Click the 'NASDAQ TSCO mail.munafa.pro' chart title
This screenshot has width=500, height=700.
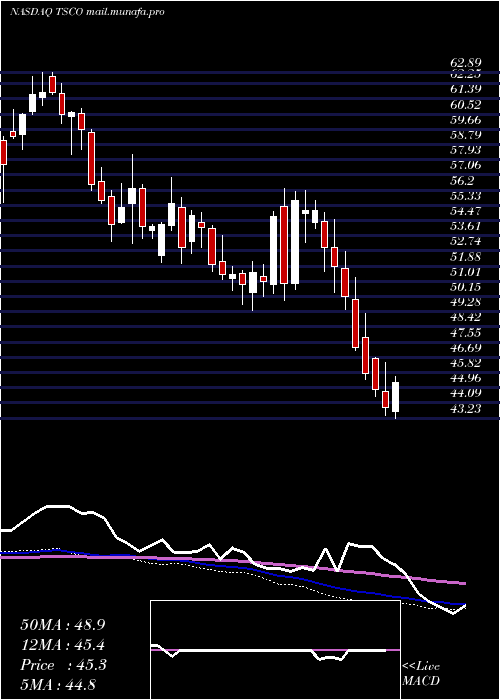tap(87, 12)
